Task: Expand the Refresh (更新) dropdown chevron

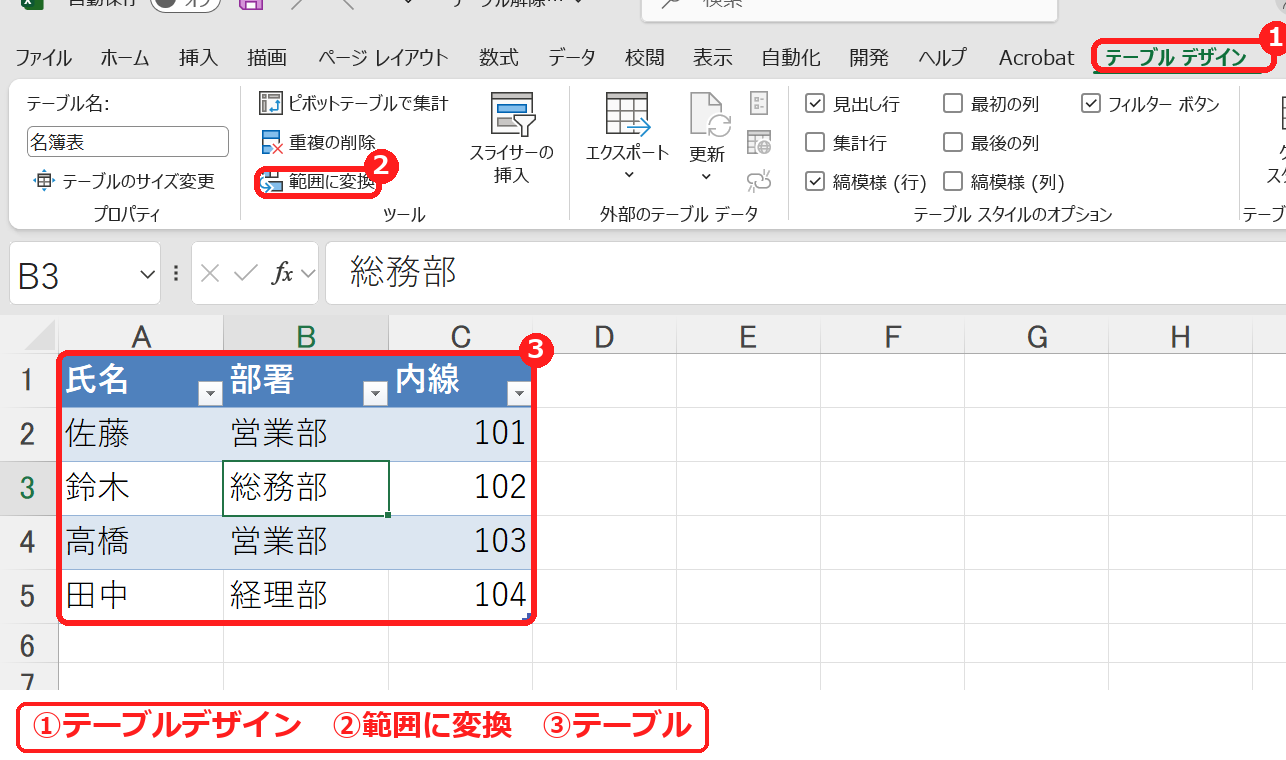Action: pos(706,177)
